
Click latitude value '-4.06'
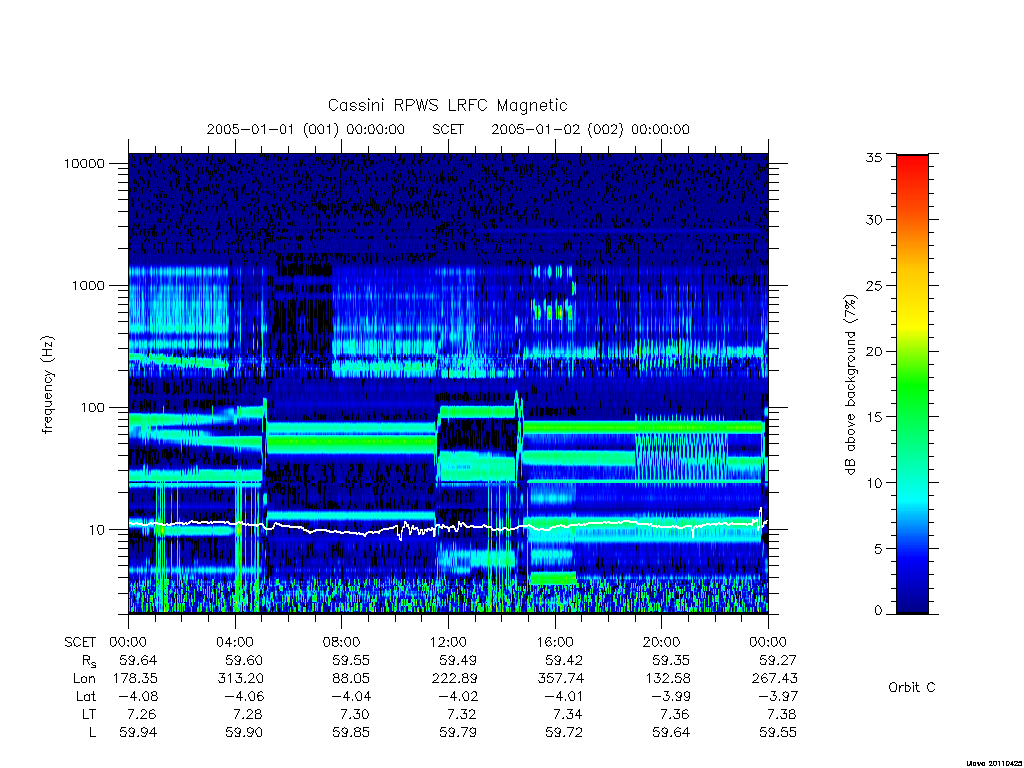coord(244,697)
